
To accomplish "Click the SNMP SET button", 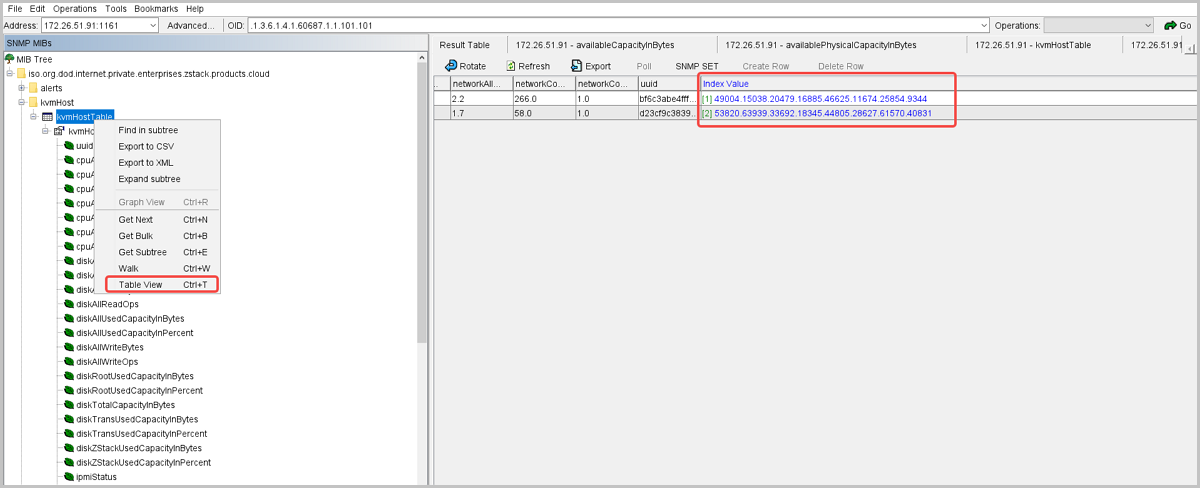I will tap(696, 66).
